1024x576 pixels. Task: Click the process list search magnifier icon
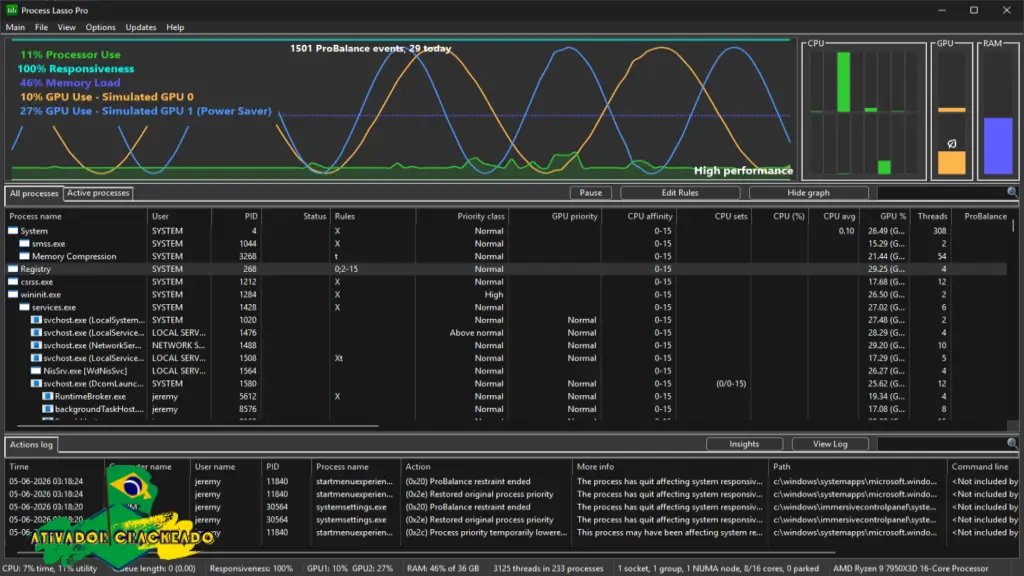click(x=1012, y=193)
